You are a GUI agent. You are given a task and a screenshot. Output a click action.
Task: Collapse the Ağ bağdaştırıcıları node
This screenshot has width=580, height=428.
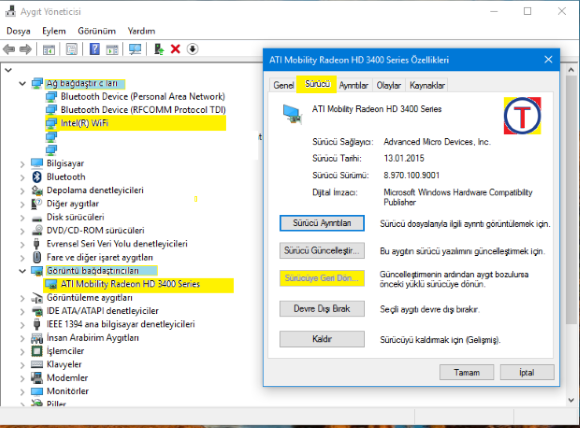23,84
